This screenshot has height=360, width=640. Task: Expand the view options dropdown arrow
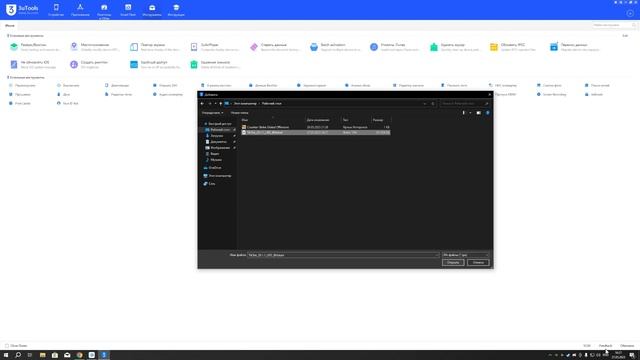[x=470, y=113]
